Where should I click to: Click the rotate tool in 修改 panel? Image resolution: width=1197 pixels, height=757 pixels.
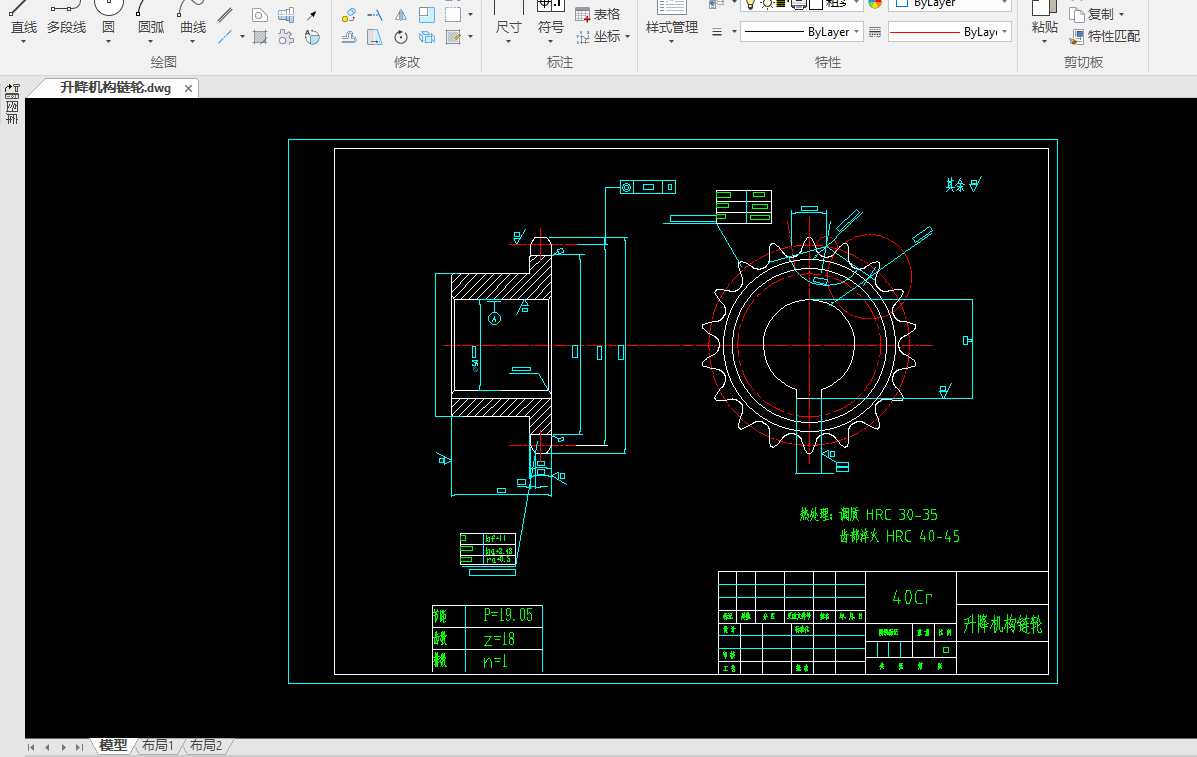pos(401,37)
